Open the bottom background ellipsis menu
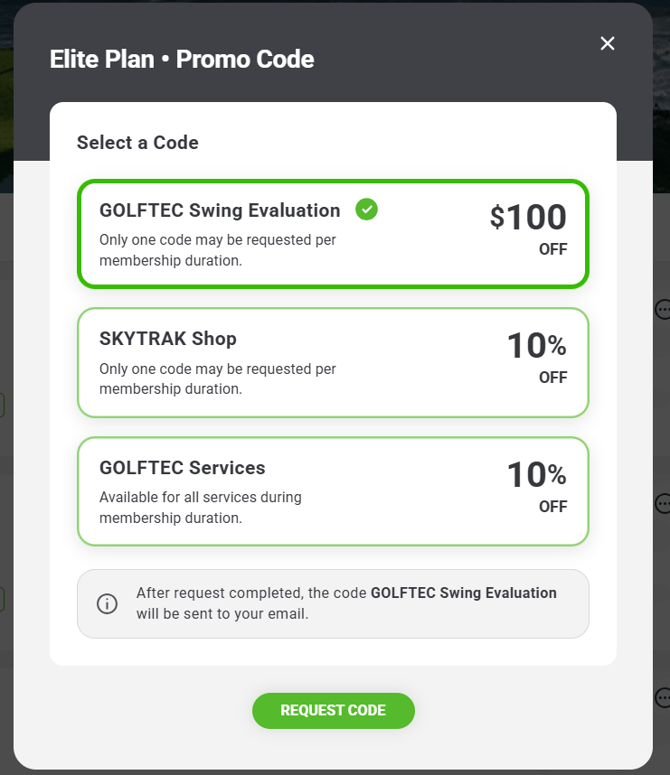This screenshot has width=670, height=775. [663, 697]
